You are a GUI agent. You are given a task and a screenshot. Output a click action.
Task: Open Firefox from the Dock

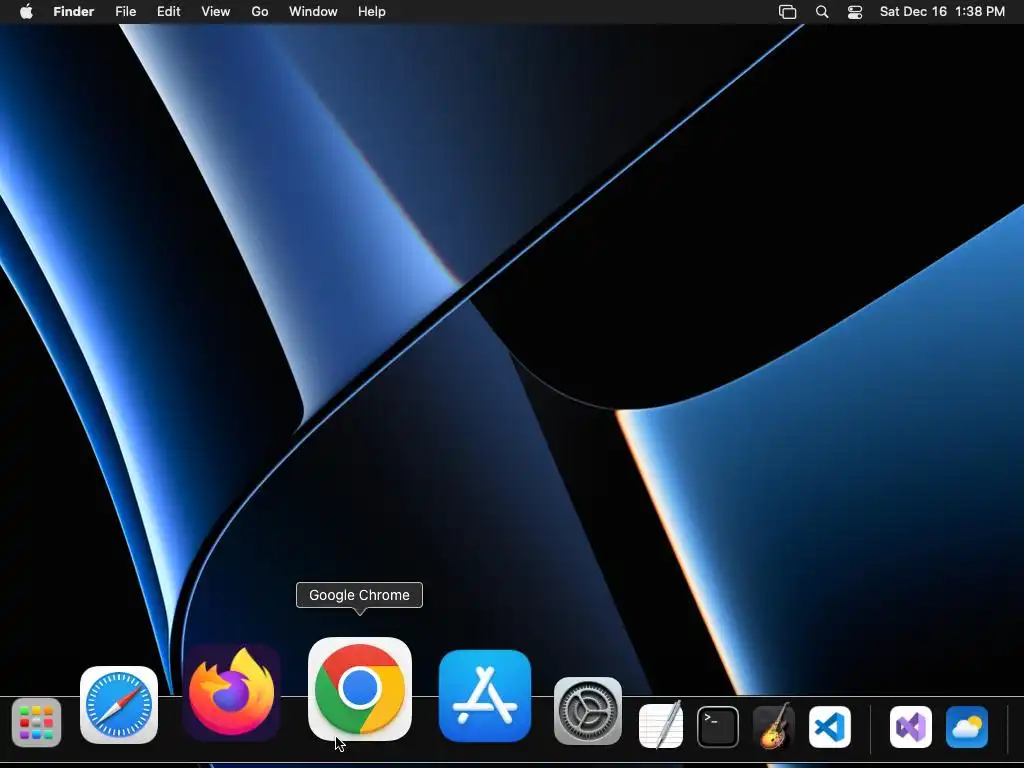tap(232, 694)
